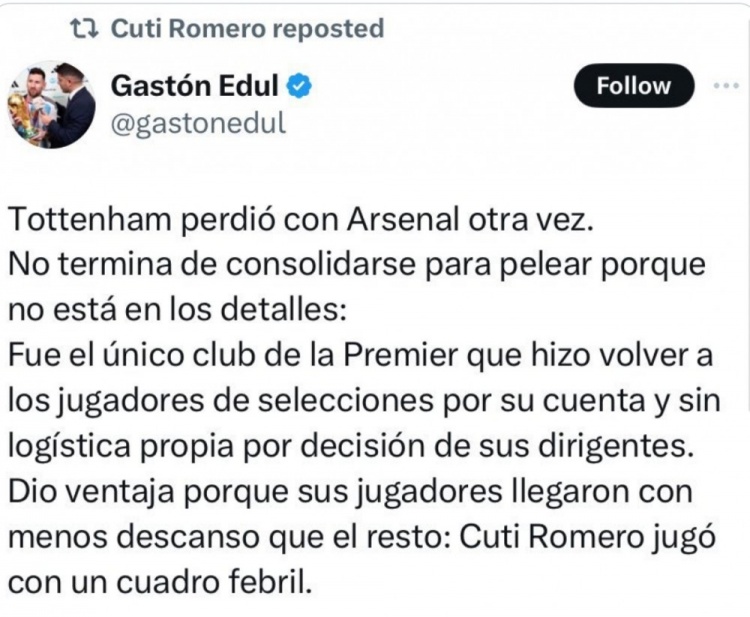Click the line starting "logística propia por decisión"
This screenshot has height=617, width=750.
point(348,445)
